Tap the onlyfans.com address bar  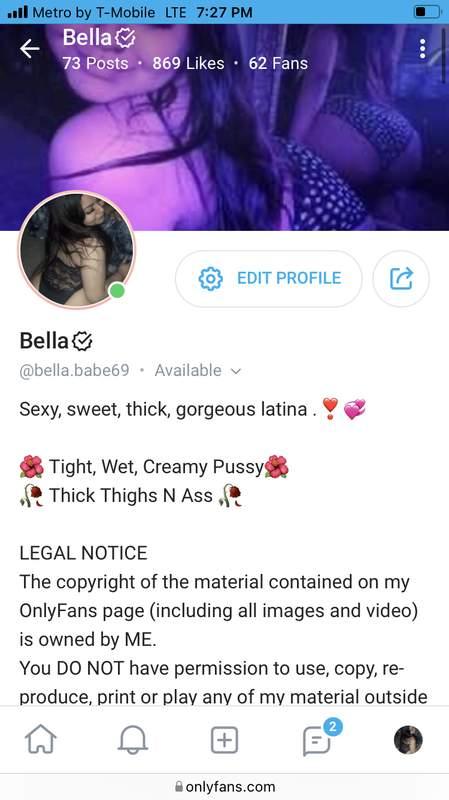pos(224,786)
